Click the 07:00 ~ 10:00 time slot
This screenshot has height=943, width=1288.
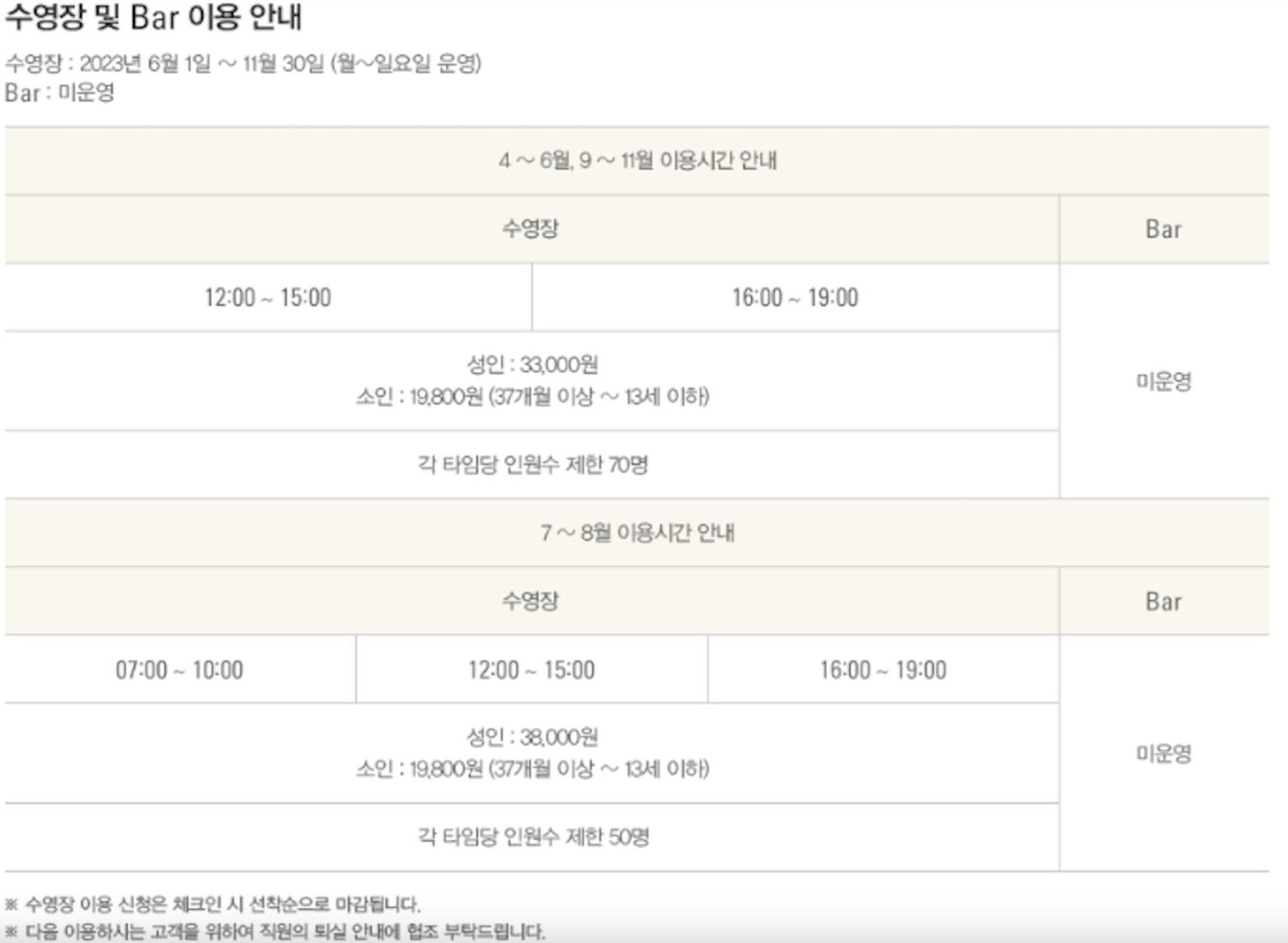179,670
